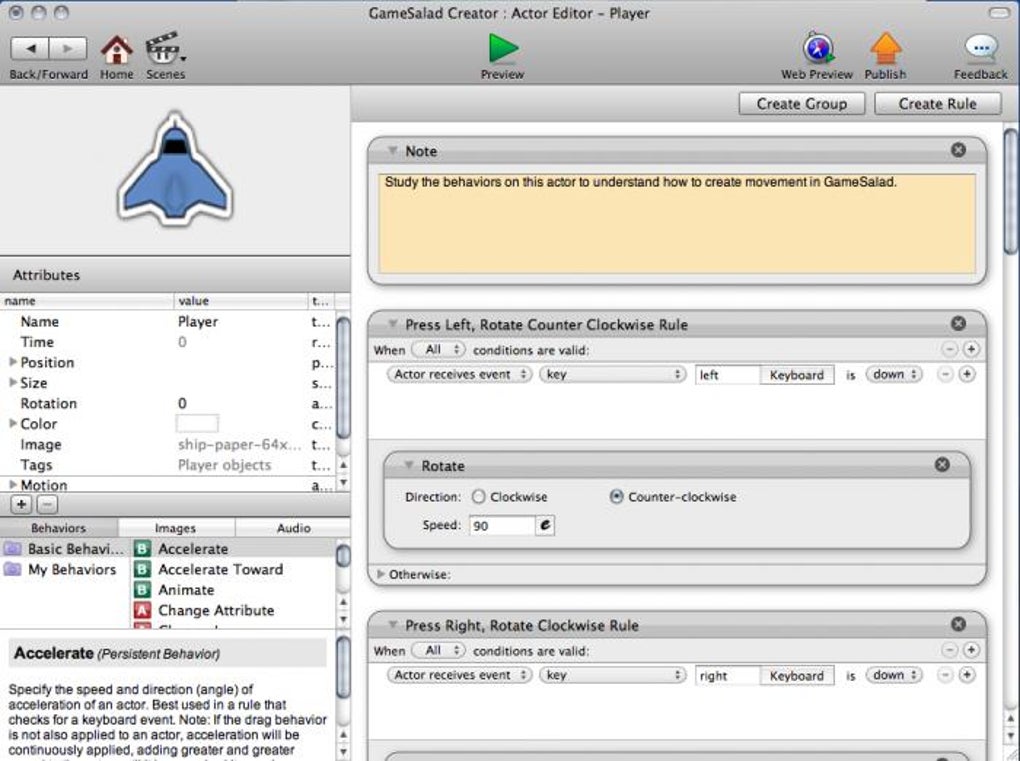
Task: Switch to the Images tab
Action: [176, 527]
